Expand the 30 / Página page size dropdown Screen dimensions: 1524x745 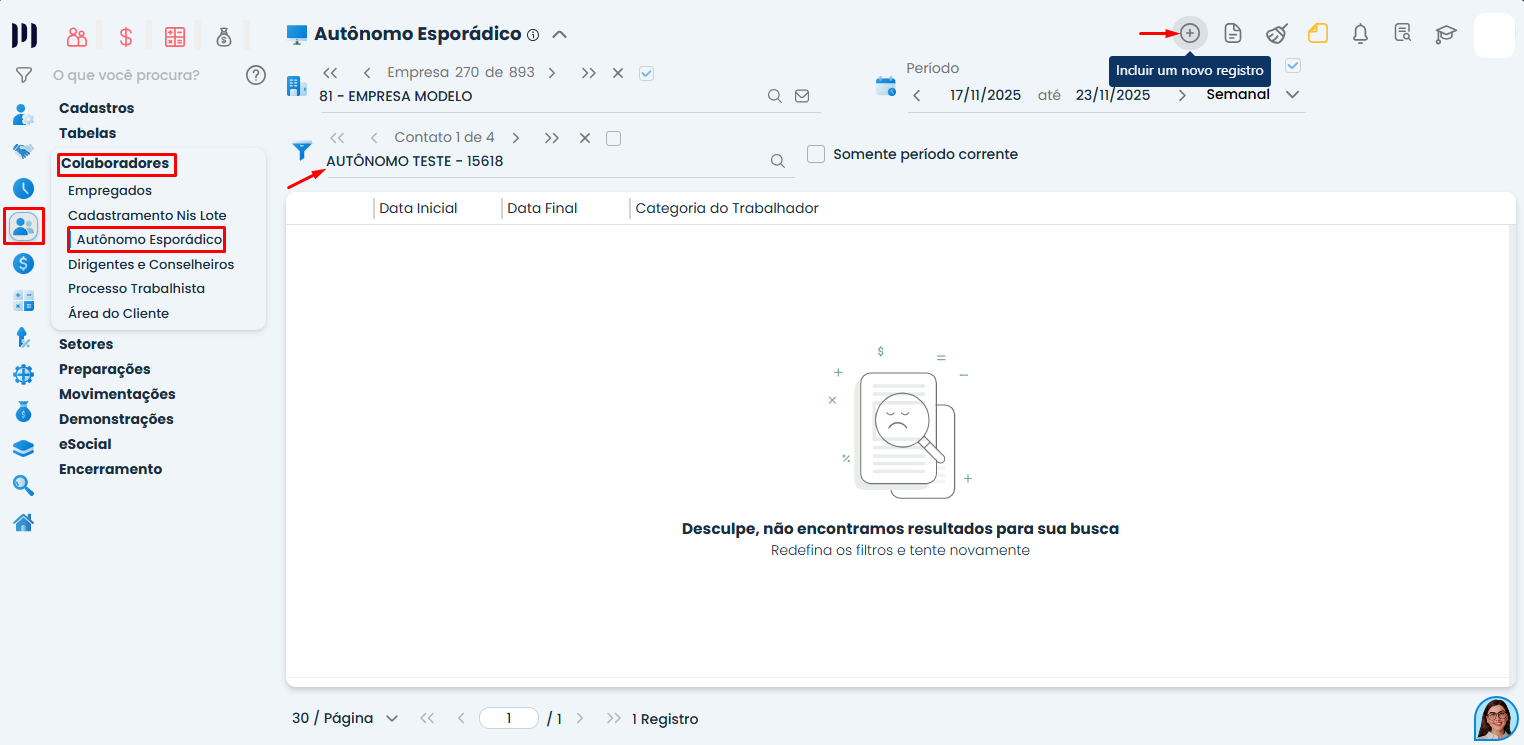(391, 718)
